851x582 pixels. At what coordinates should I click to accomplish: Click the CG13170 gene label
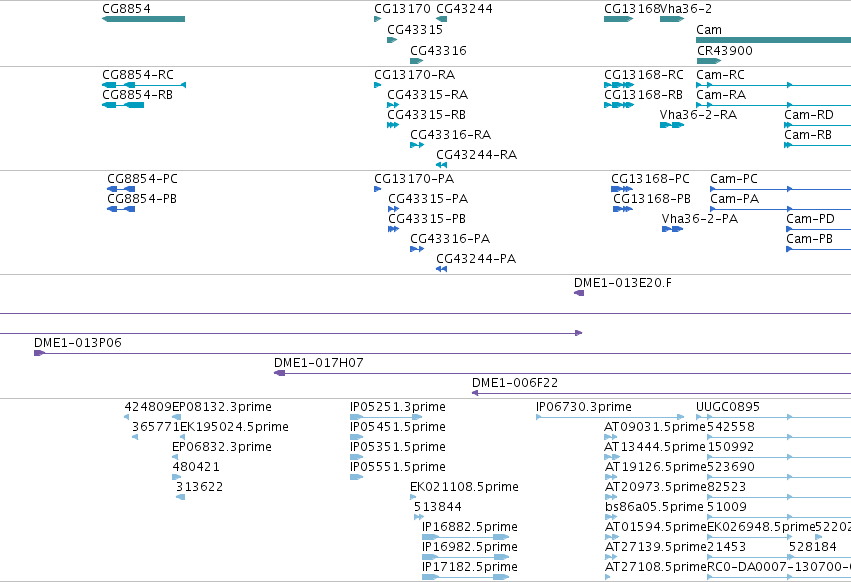402,9
